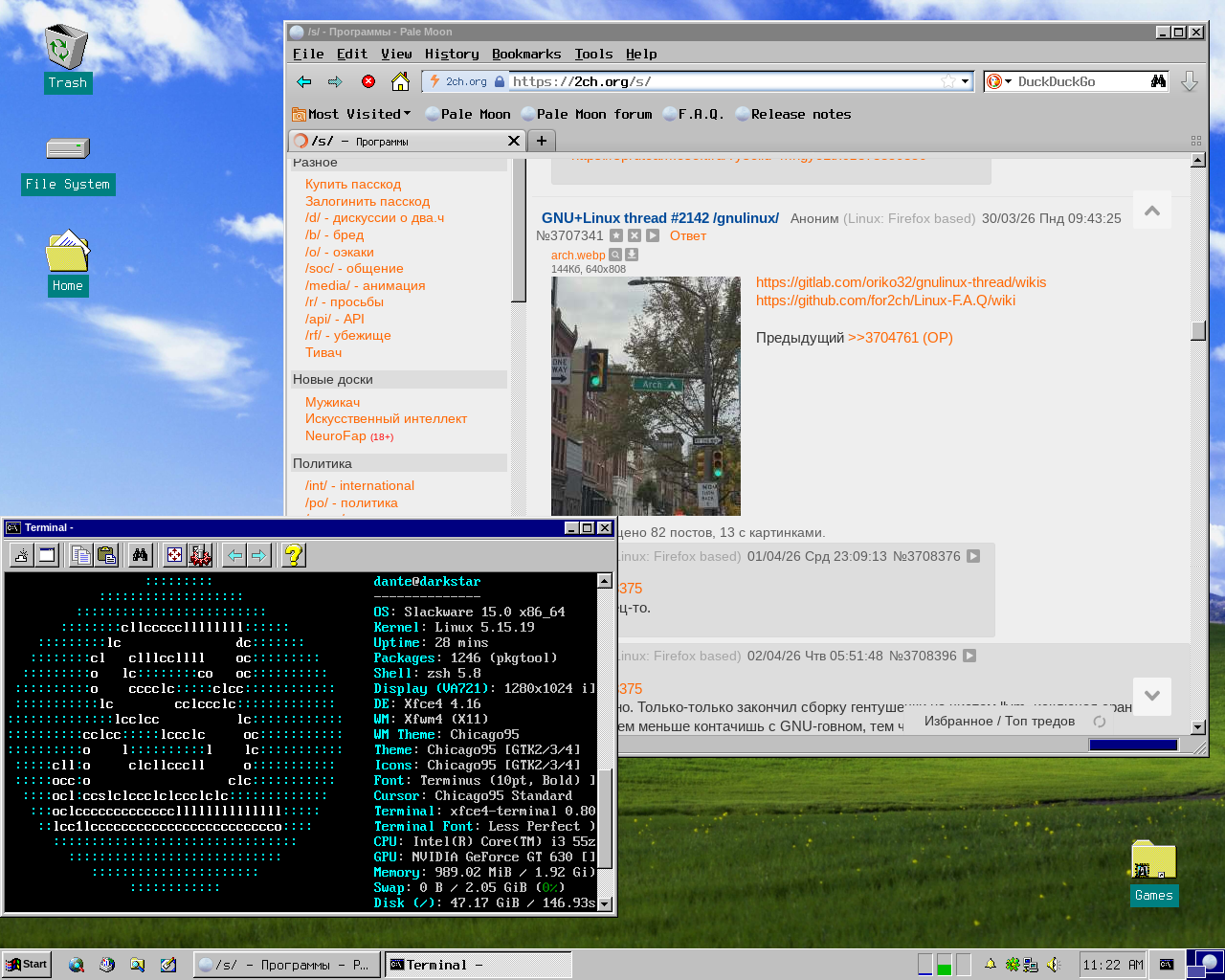The width and height of the screenshot is (1225, 980).
Task: Select the /s/ - Программы browser tab
Action: click(x=407, y=141)
